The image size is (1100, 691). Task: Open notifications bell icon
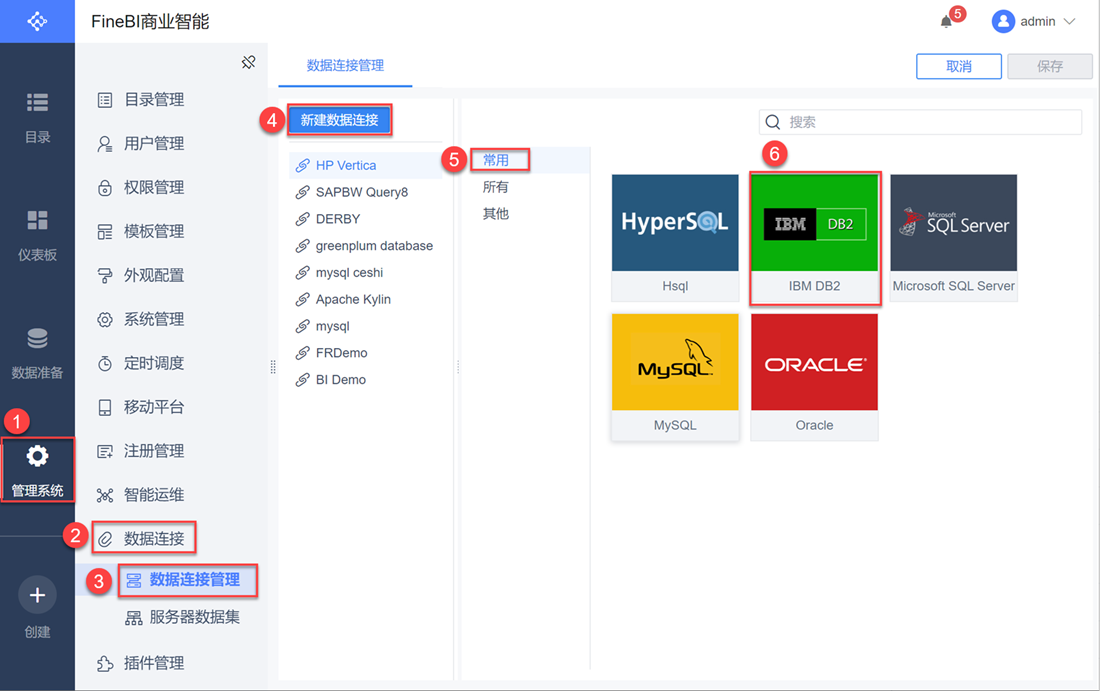946,21
